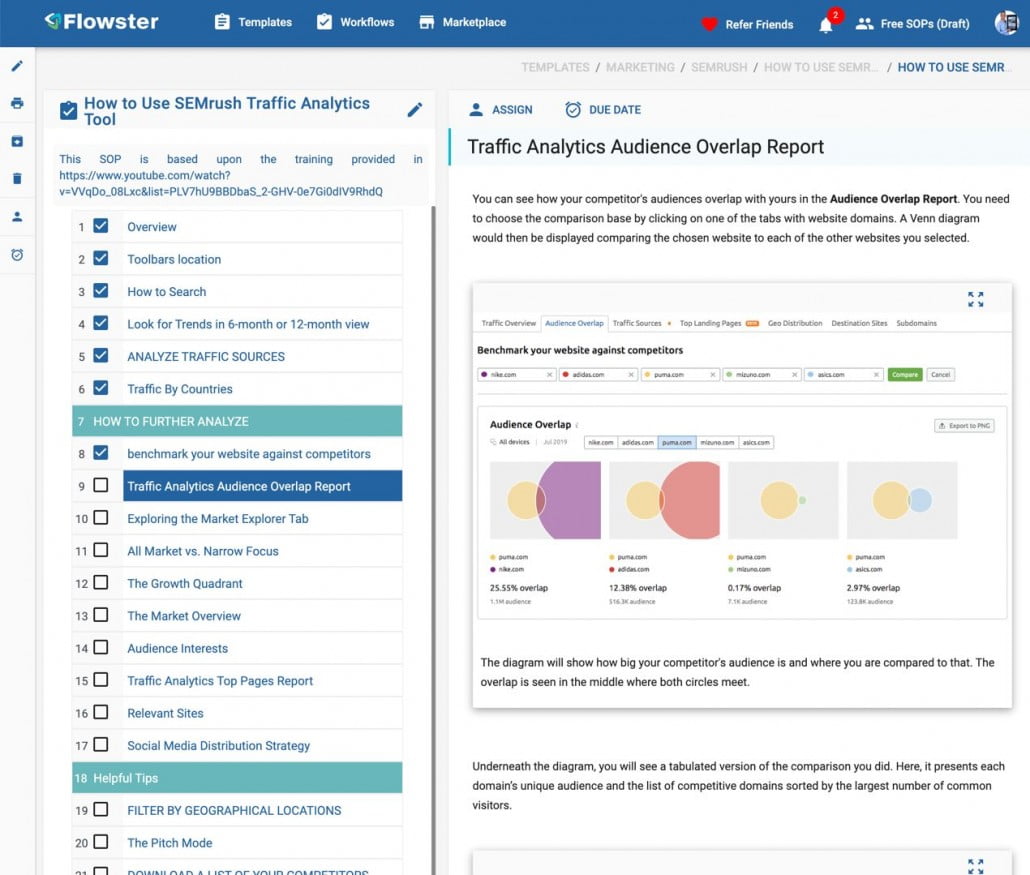The width and height of the screenshot is (1030, 875).
Task: Check The Growth Quadrant checkbox
Action: 101,582
